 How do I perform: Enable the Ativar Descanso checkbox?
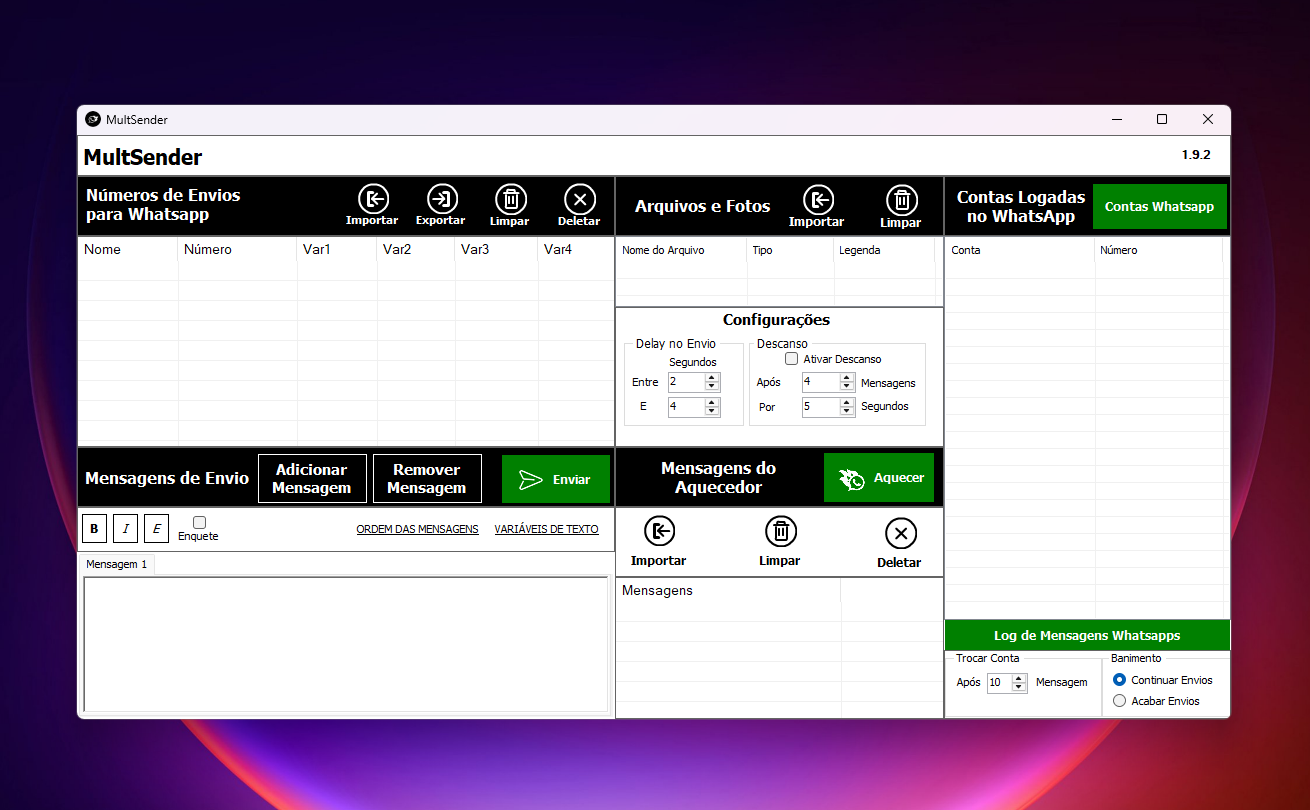coord(791,358)
